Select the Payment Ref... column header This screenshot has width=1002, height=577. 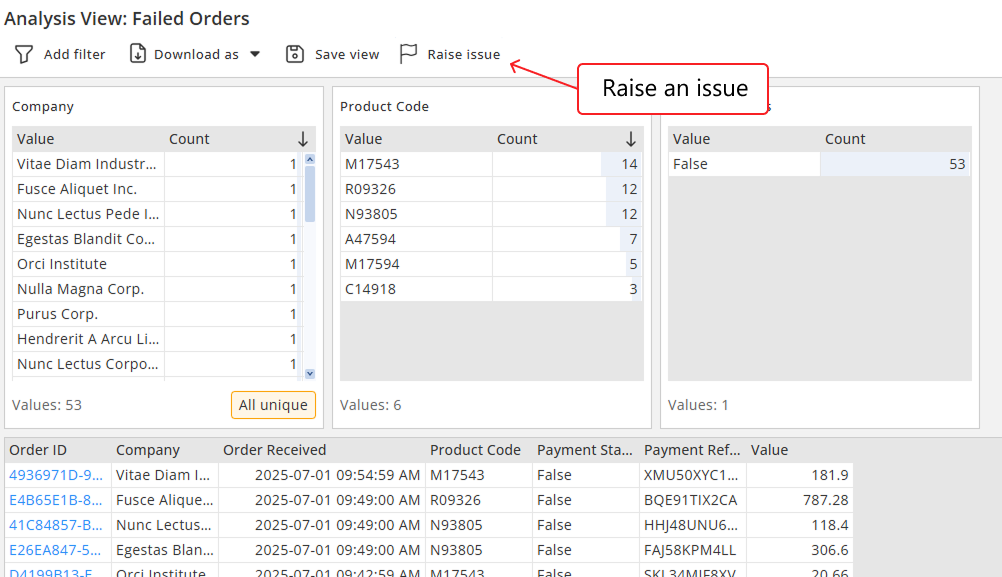[x=693, y=450]
